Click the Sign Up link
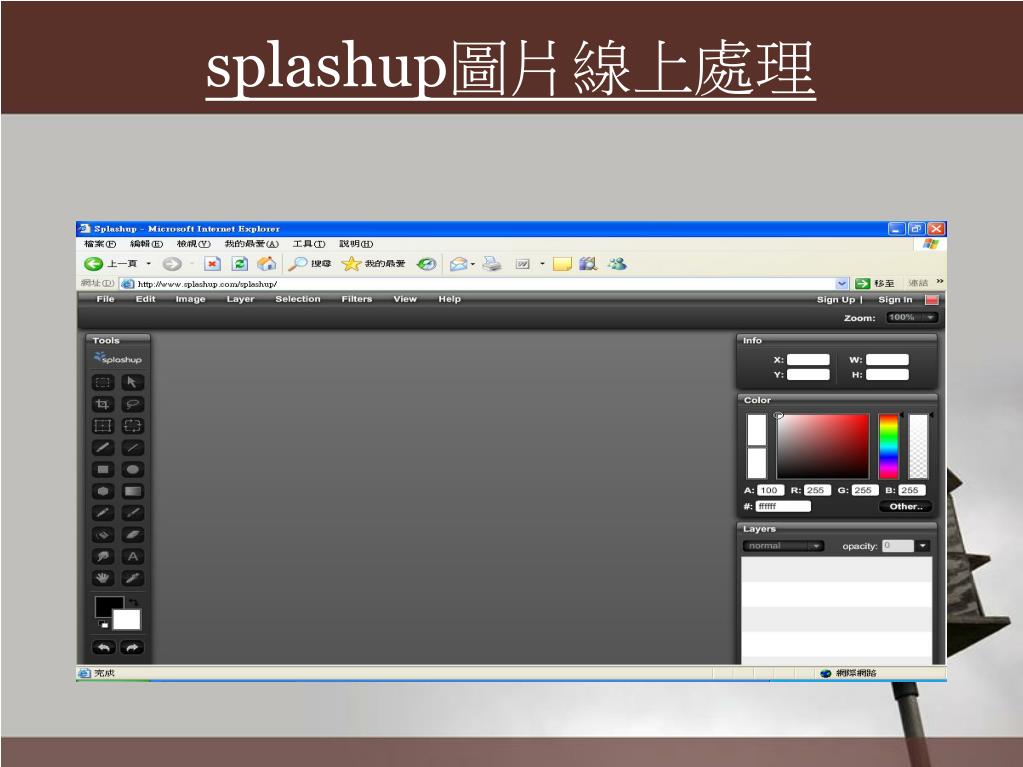This screenshot has height=767, width=1023. pos(836,299)
